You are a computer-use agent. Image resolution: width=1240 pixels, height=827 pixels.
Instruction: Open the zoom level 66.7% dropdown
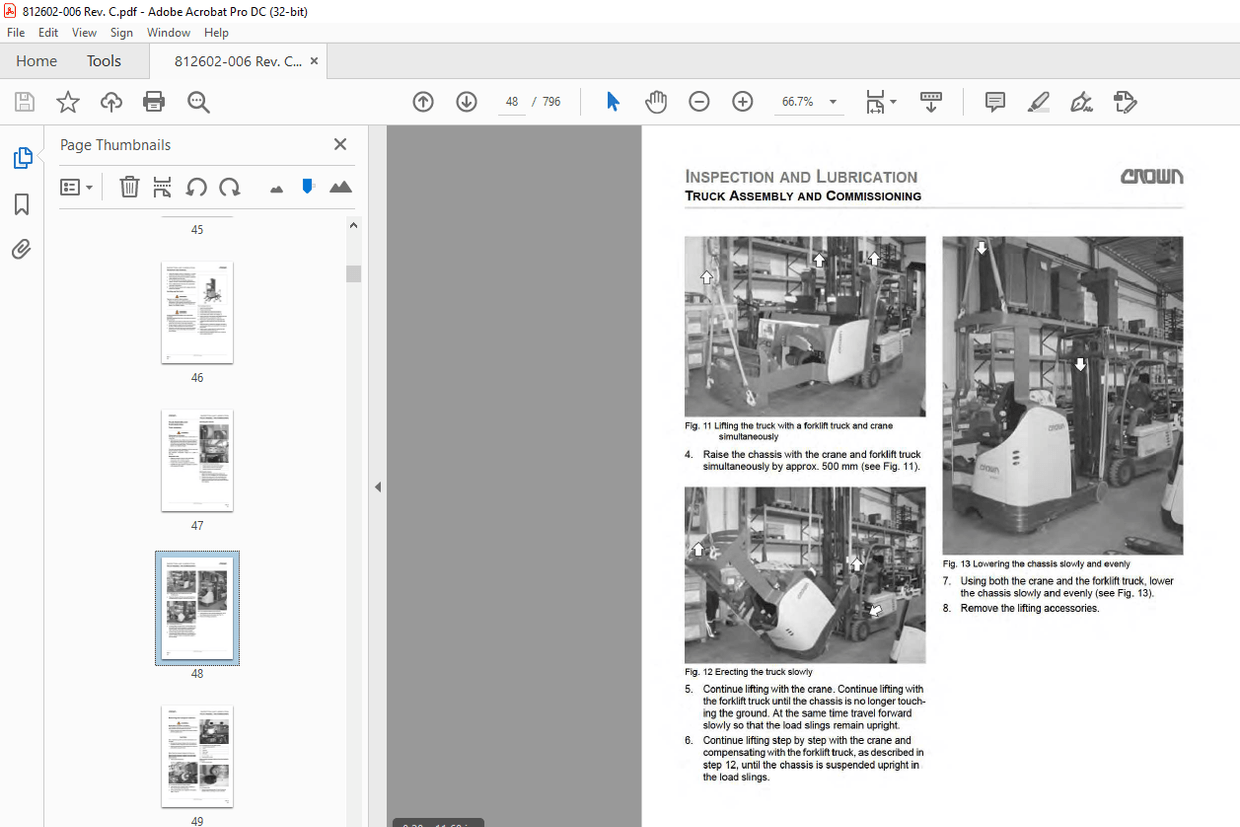(832, 102)
